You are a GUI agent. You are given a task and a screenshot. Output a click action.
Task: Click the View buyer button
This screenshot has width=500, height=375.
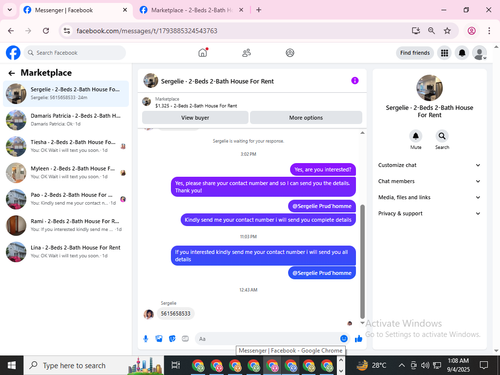195,118
